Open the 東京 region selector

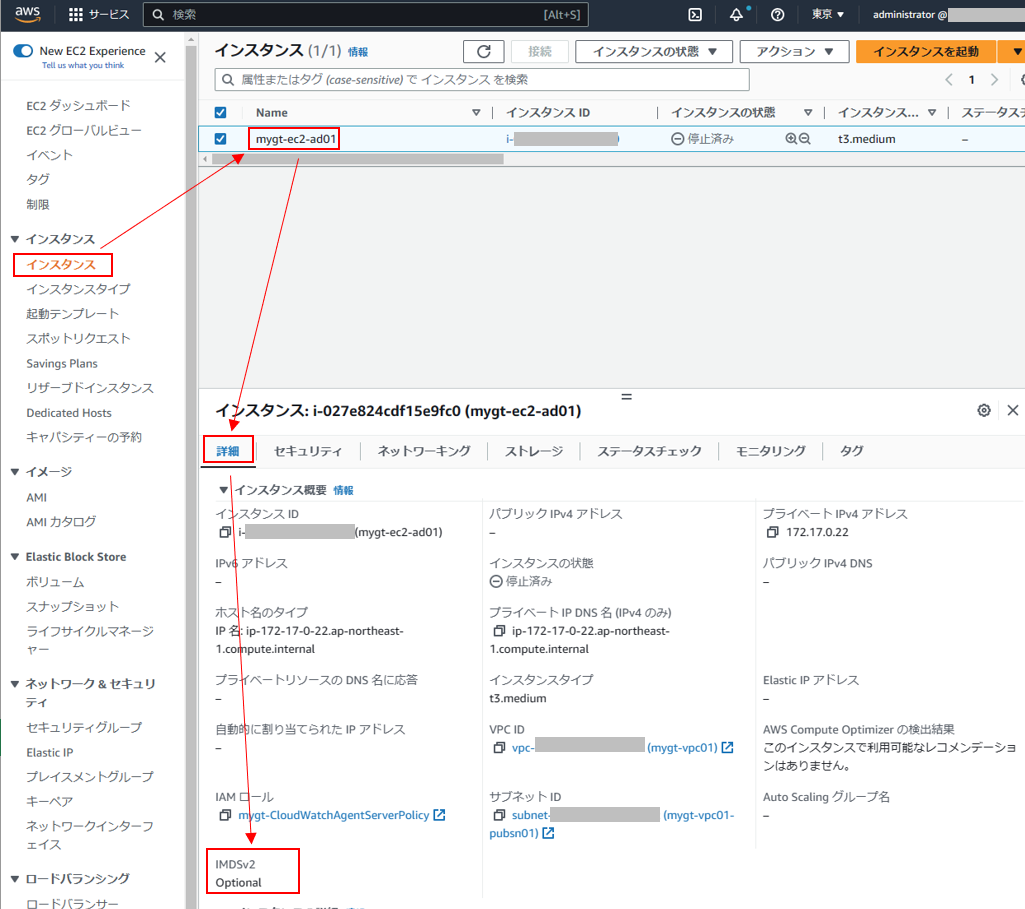(x=828, y=14)
